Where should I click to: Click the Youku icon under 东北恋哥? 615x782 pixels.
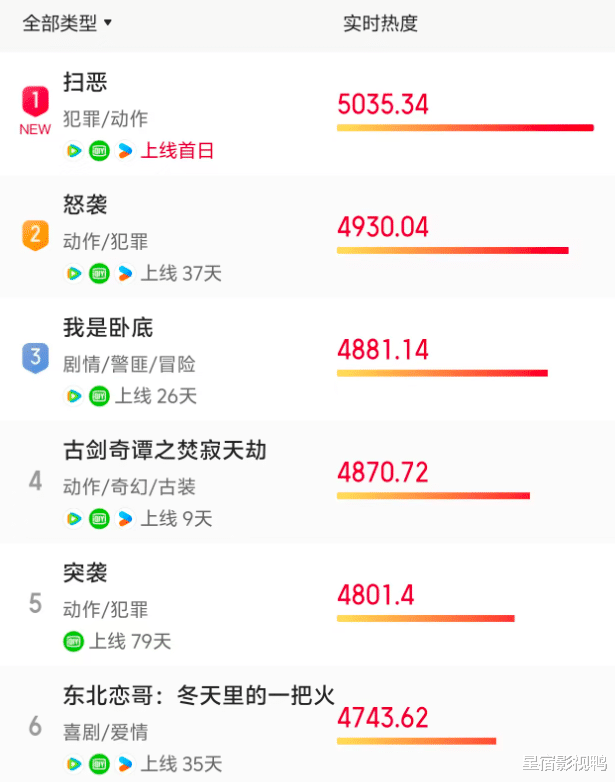[x=124, y=764]
